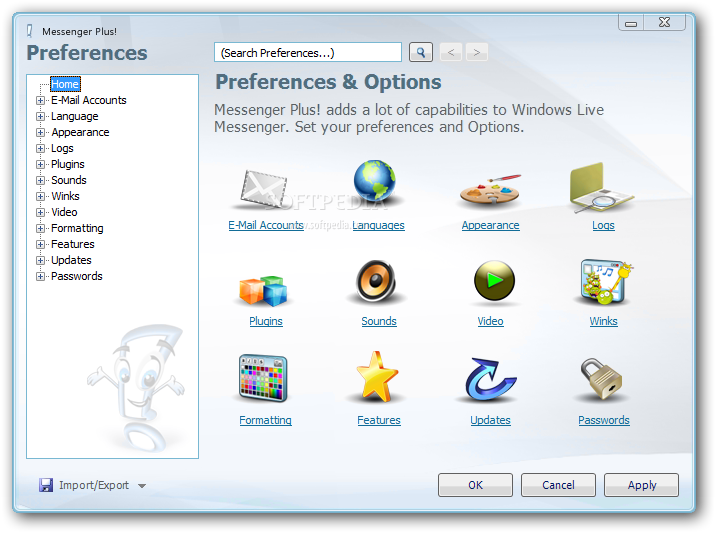Image resolution: width=716 pixels, height=533 pixels.
Task: Click the Plugins link
Action: pyautogui.click(x=266, y=321)
